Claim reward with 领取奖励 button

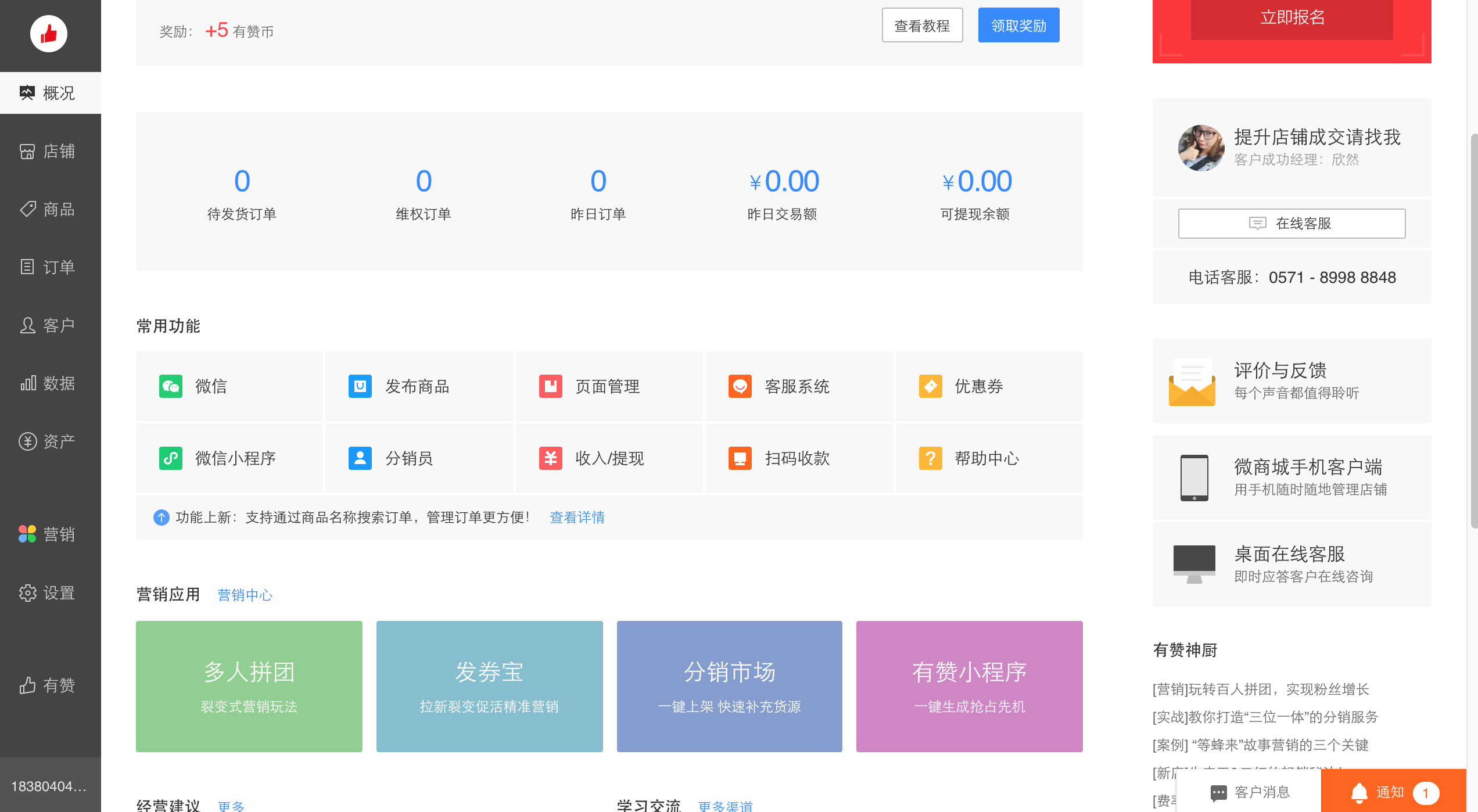[1018, 26]
